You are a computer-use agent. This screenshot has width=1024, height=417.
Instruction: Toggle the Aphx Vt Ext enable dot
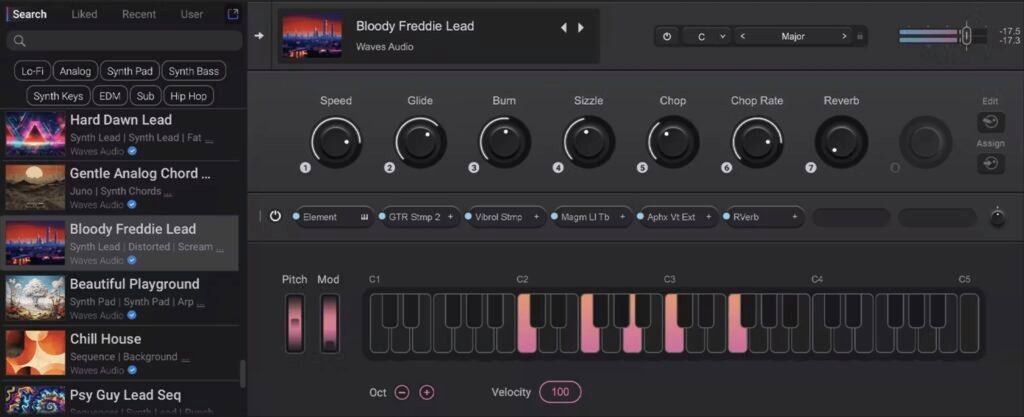[x=641, y=217]
